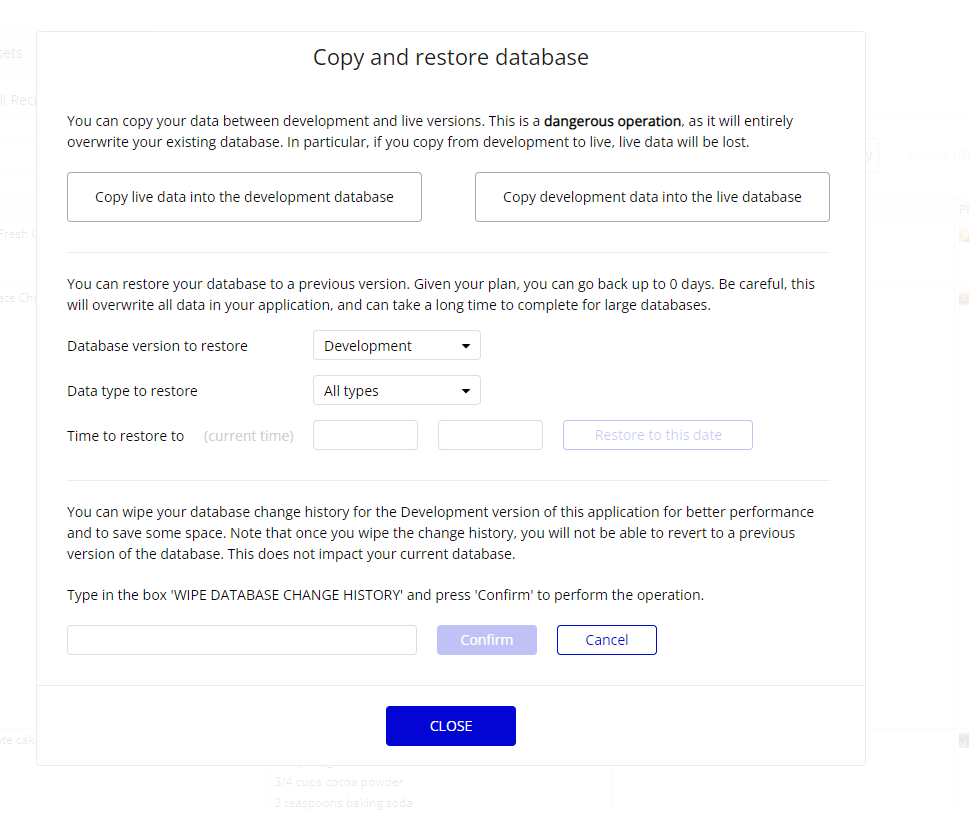Click the Copy and restore database title
969x814 pixels.
coord(450,57)
